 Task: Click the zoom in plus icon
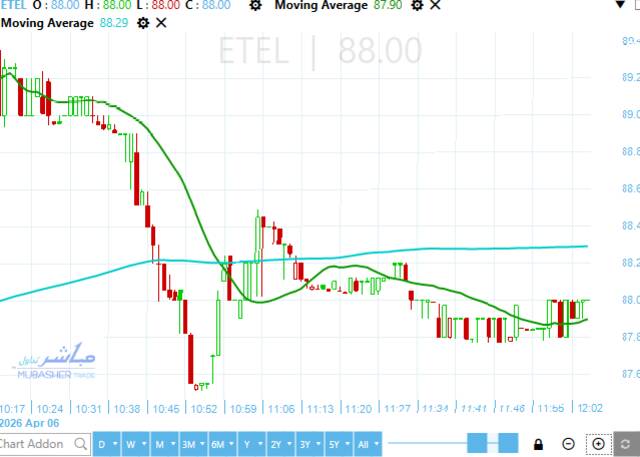pos(598,444)
